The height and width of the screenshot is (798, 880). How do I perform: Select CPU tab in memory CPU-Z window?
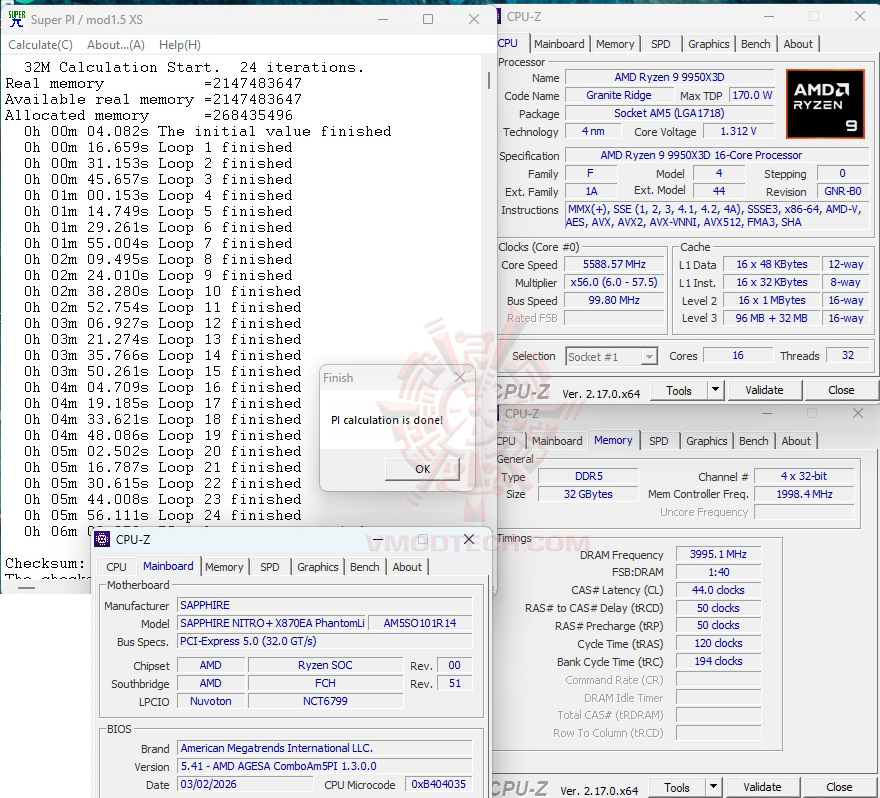tap(506, 441)
